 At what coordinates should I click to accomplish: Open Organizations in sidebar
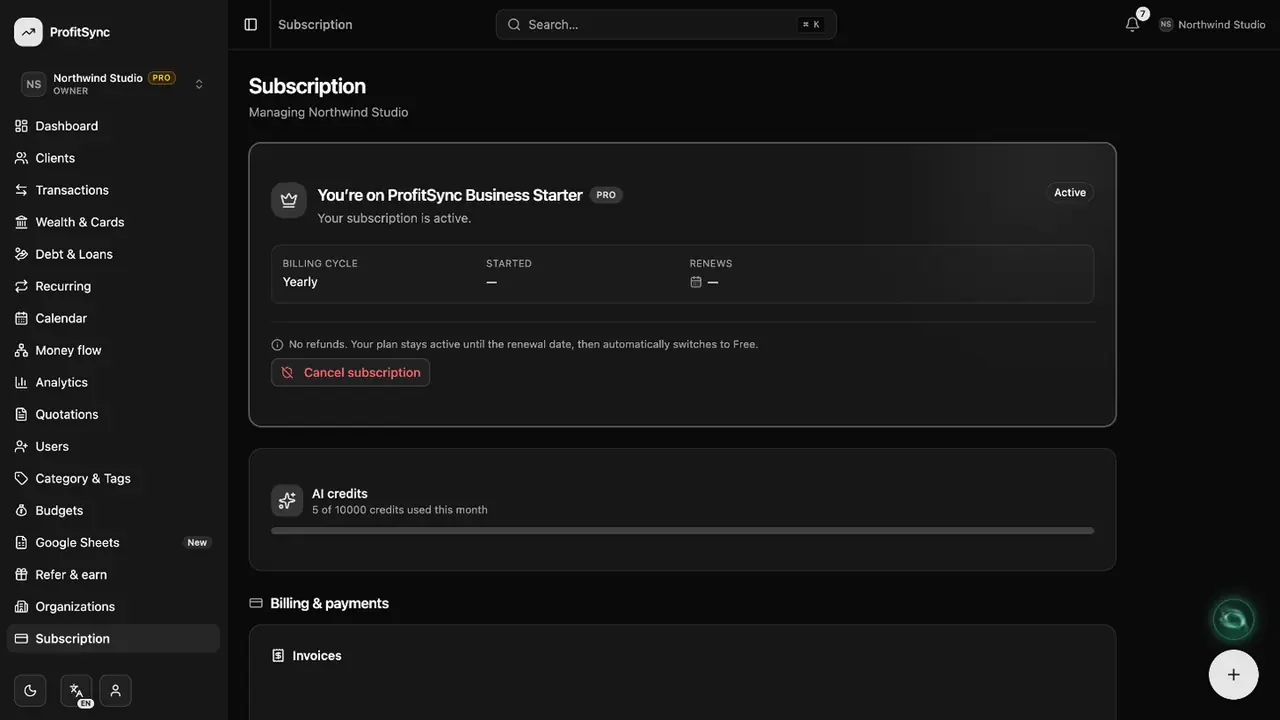pos(113,606)
